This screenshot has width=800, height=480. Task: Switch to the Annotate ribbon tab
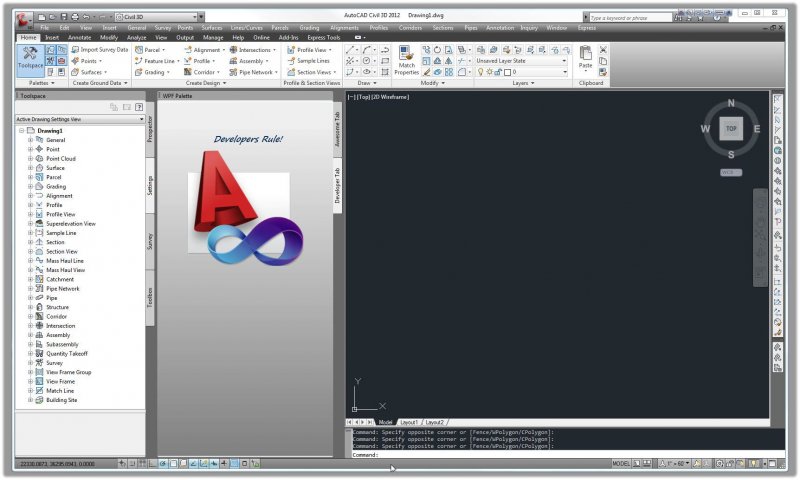[x=79, y=37]
